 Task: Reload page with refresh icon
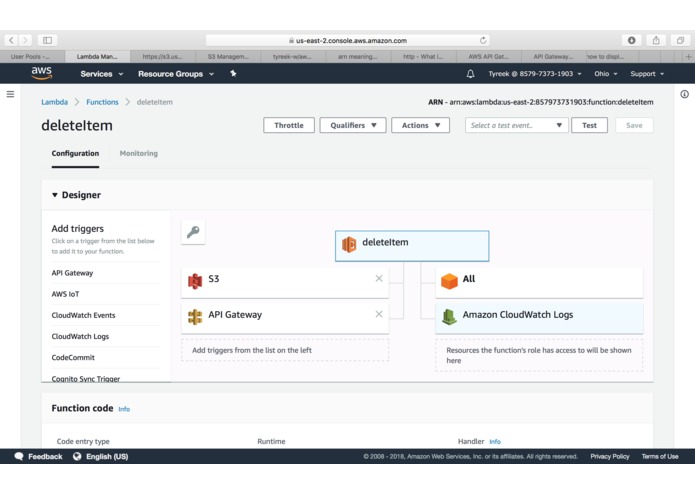tap(483, 40)
